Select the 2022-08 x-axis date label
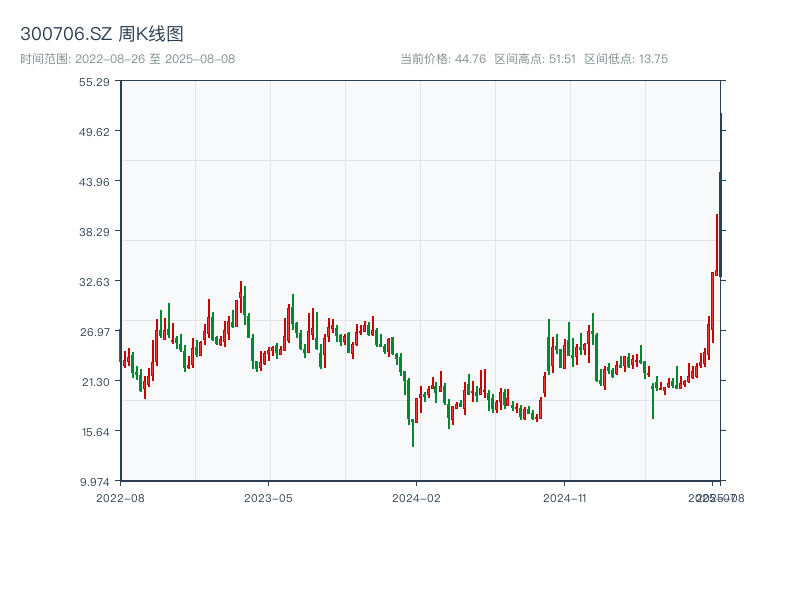800x600 pixels. click(x=120, y=497)
